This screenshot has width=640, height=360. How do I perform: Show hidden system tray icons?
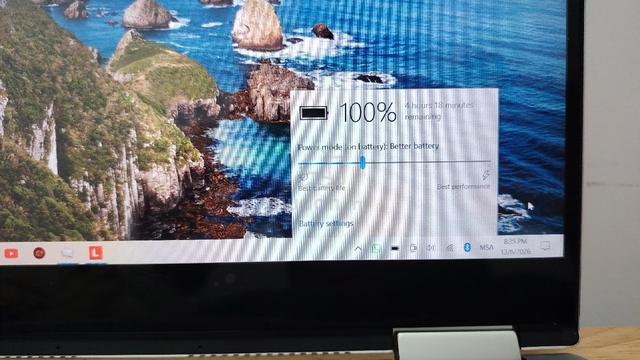(358, 248)
